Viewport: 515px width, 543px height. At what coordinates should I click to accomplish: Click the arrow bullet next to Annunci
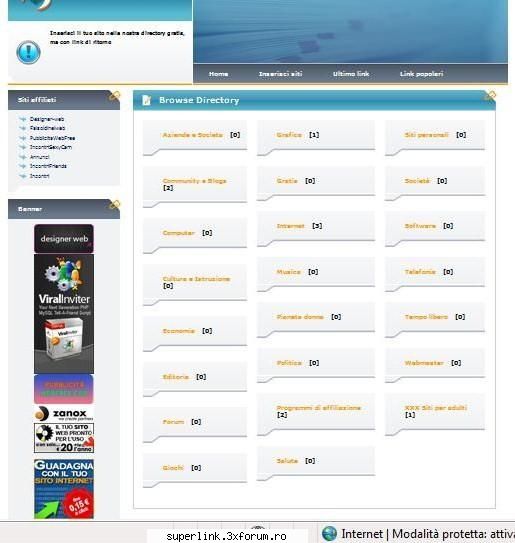pyautogui.click(x=23, y=157)
